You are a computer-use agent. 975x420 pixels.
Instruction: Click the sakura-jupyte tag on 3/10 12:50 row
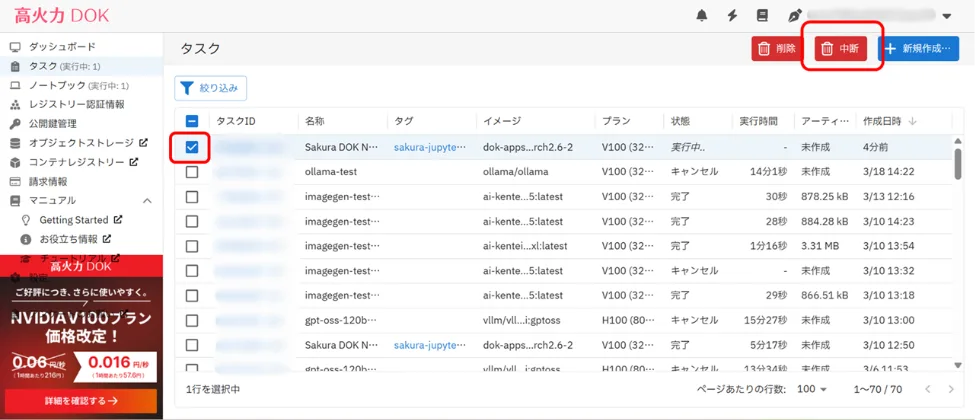point(430,345)
